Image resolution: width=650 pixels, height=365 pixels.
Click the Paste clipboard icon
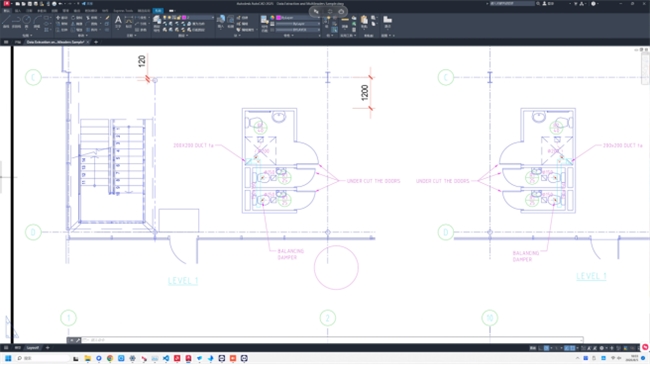(x=364, y=21)
